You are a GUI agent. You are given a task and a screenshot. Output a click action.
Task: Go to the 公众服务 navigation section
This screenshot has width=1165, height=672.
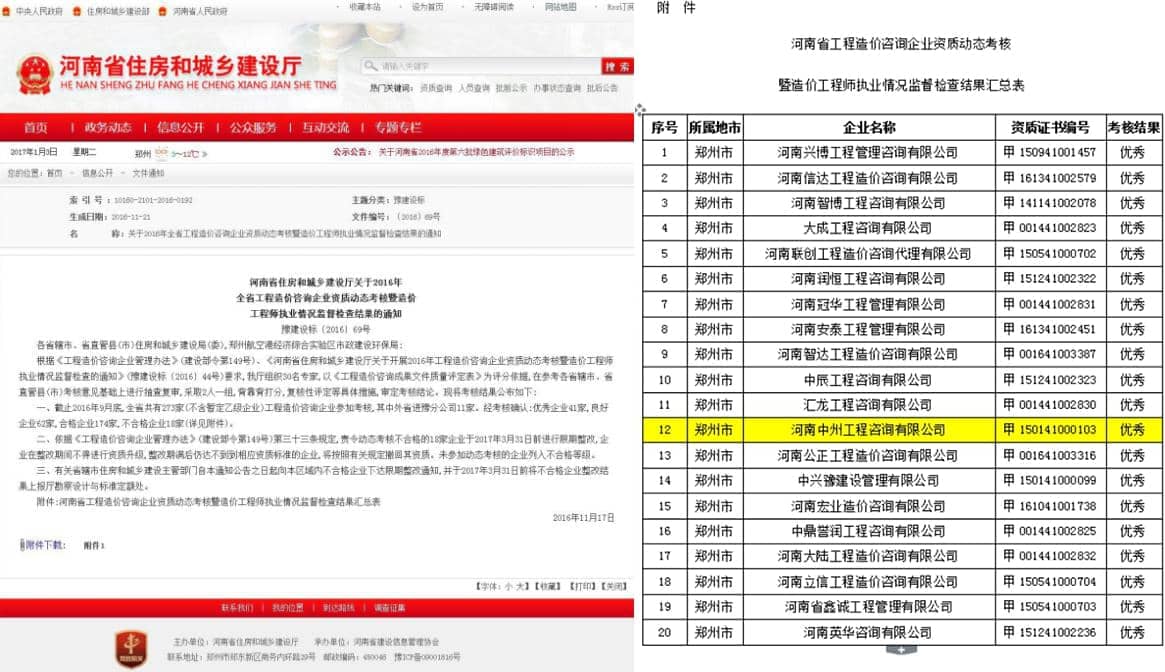[x=253, y=127]
